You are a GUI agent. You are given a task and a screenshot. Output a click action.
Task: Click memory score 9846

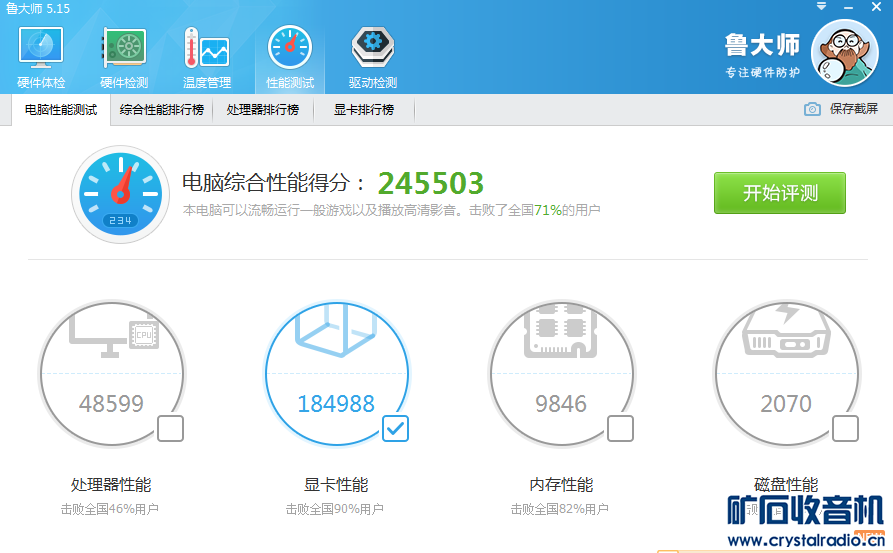(x=561, y=404)
